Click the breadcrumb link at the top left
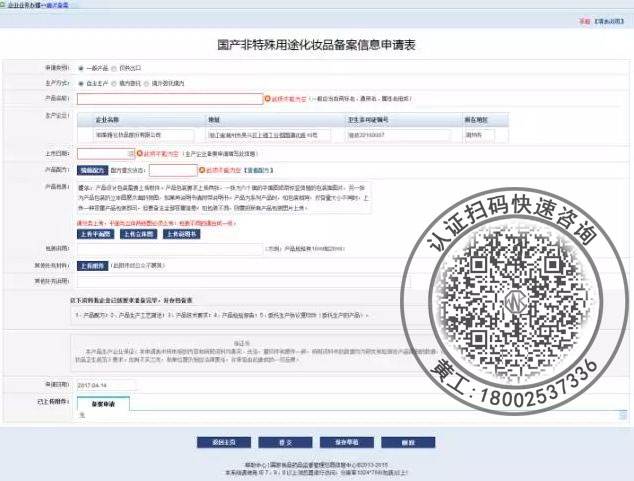 [57, 5]
